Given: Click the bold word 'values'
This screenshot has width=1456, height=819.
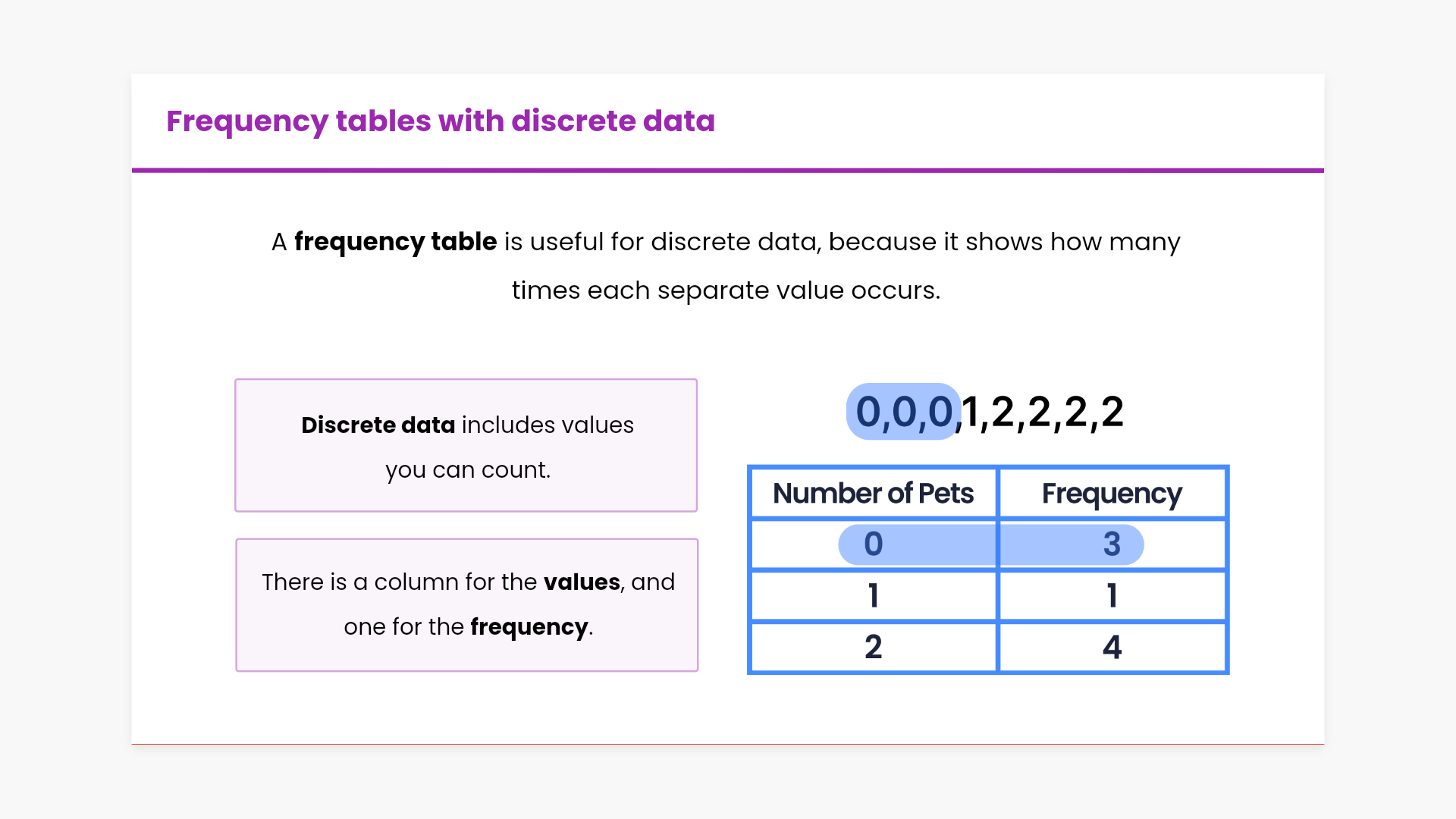Looking at the screenshot, I should (582, 582).
